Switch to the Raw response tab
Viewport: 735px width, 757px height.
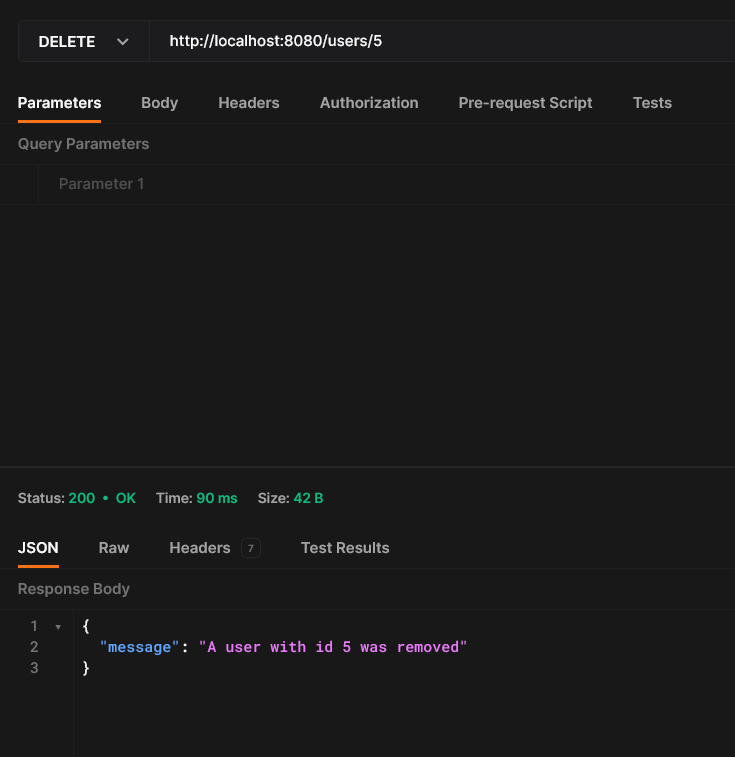tap(114, 548)
